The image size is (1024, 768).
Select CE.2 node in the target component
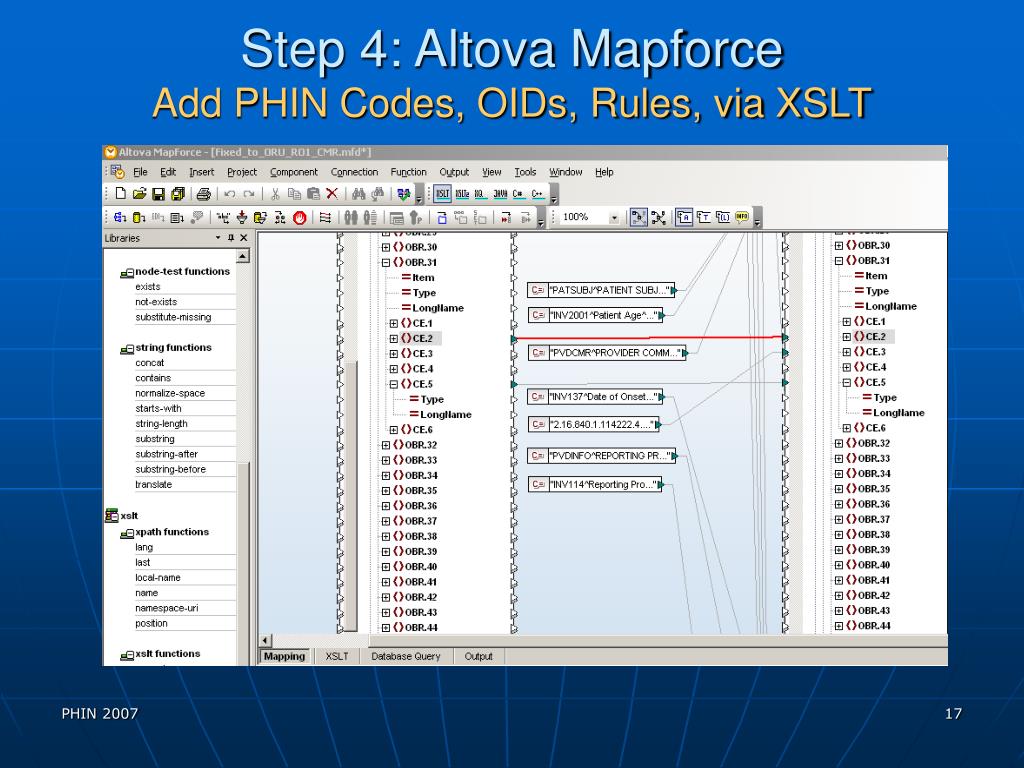coord(875,337)
